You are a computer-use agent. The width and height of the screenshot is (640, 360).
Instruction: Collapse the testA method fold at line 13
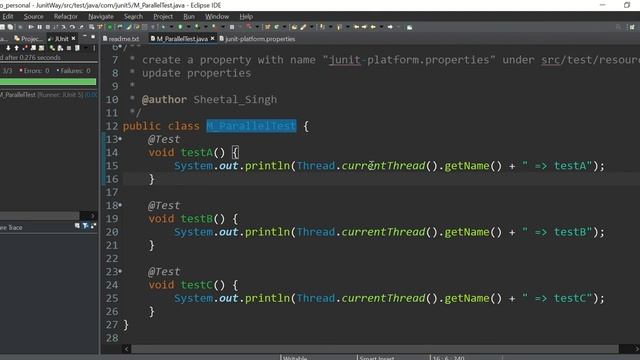pyautogui.click(x=120, y=139)
